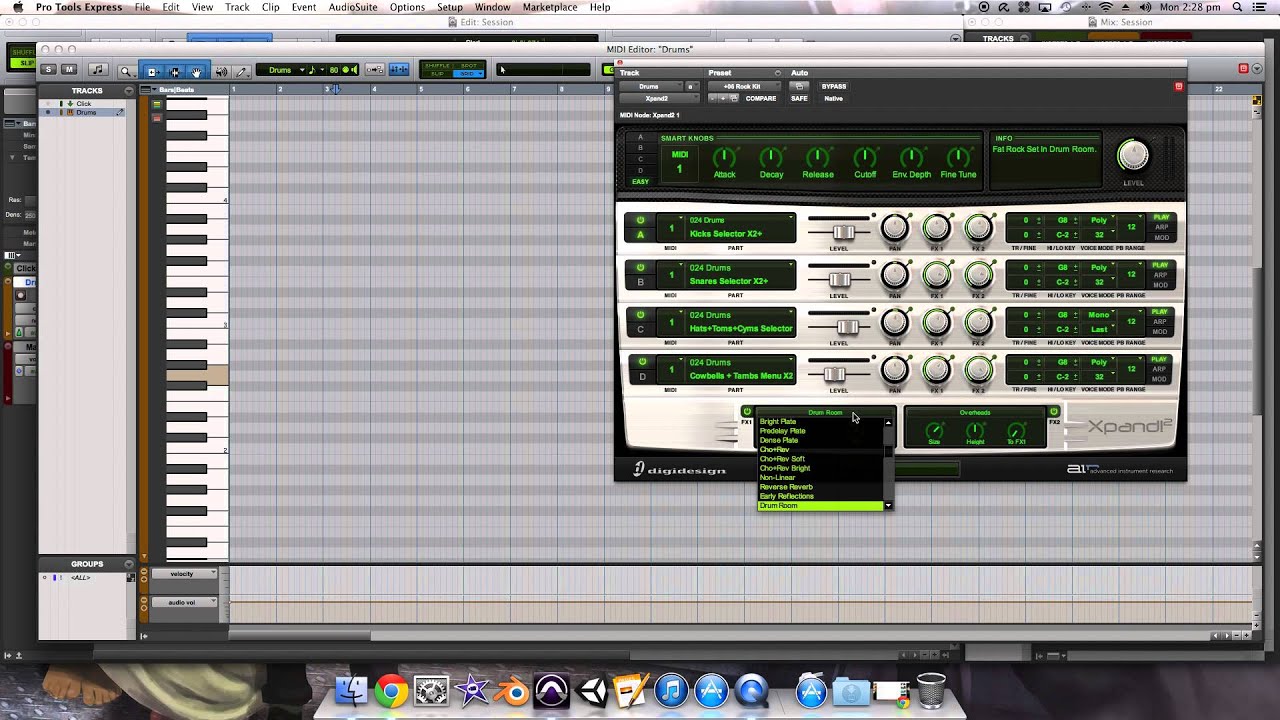
Task: Toggle the FX1 power button
Action: click(747, 412)
